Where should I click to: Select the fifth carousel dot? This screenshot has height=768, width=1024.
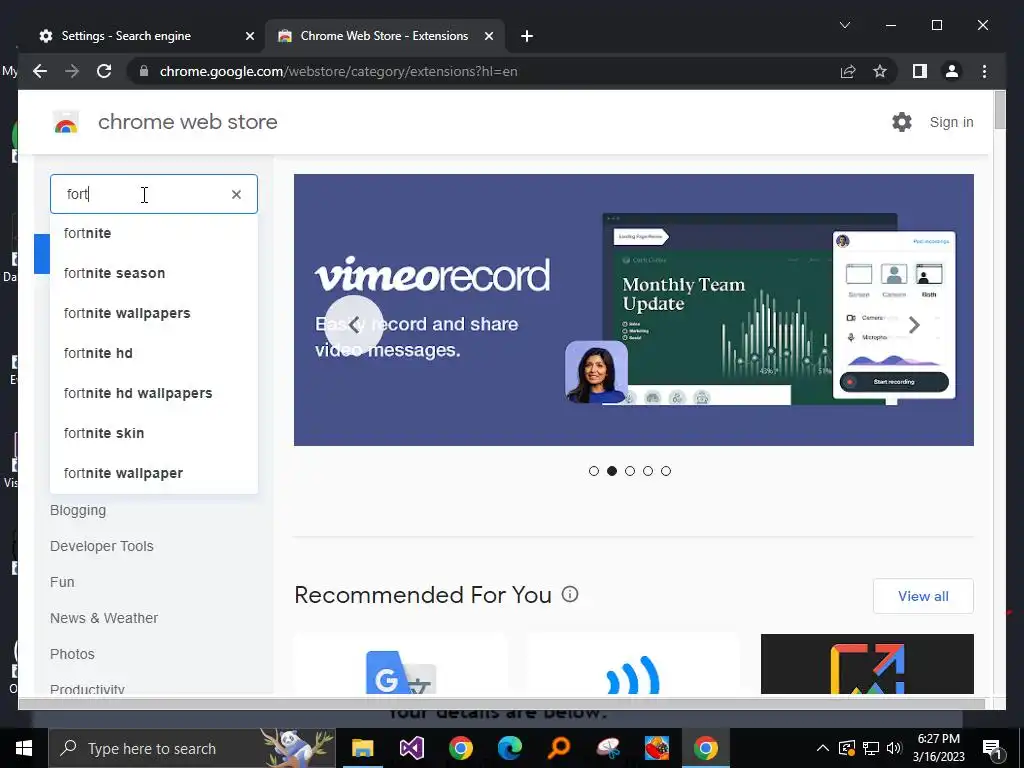665,471
